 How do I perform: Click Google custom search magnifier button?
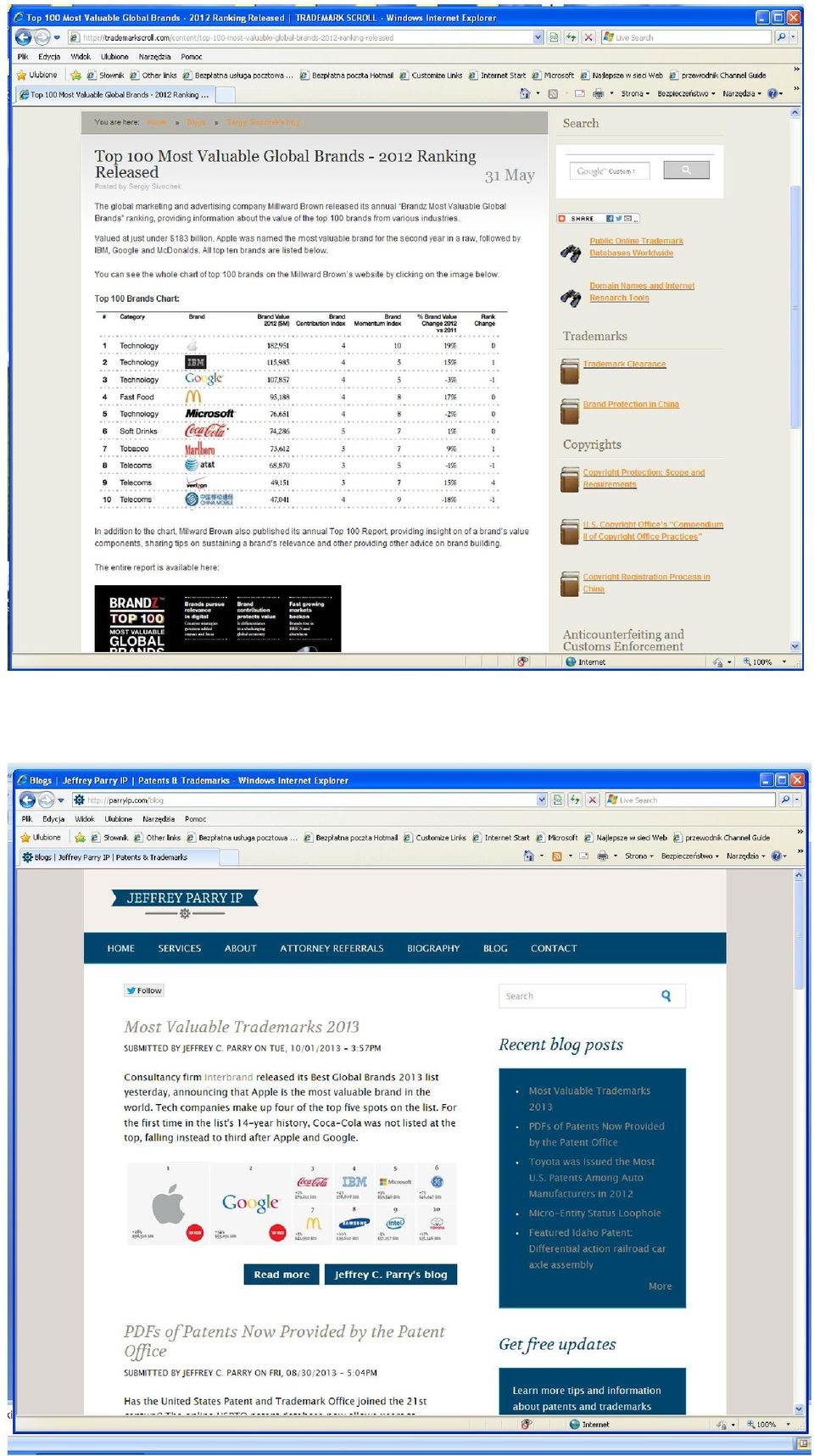pyautogui.click(x=686, y=170)
